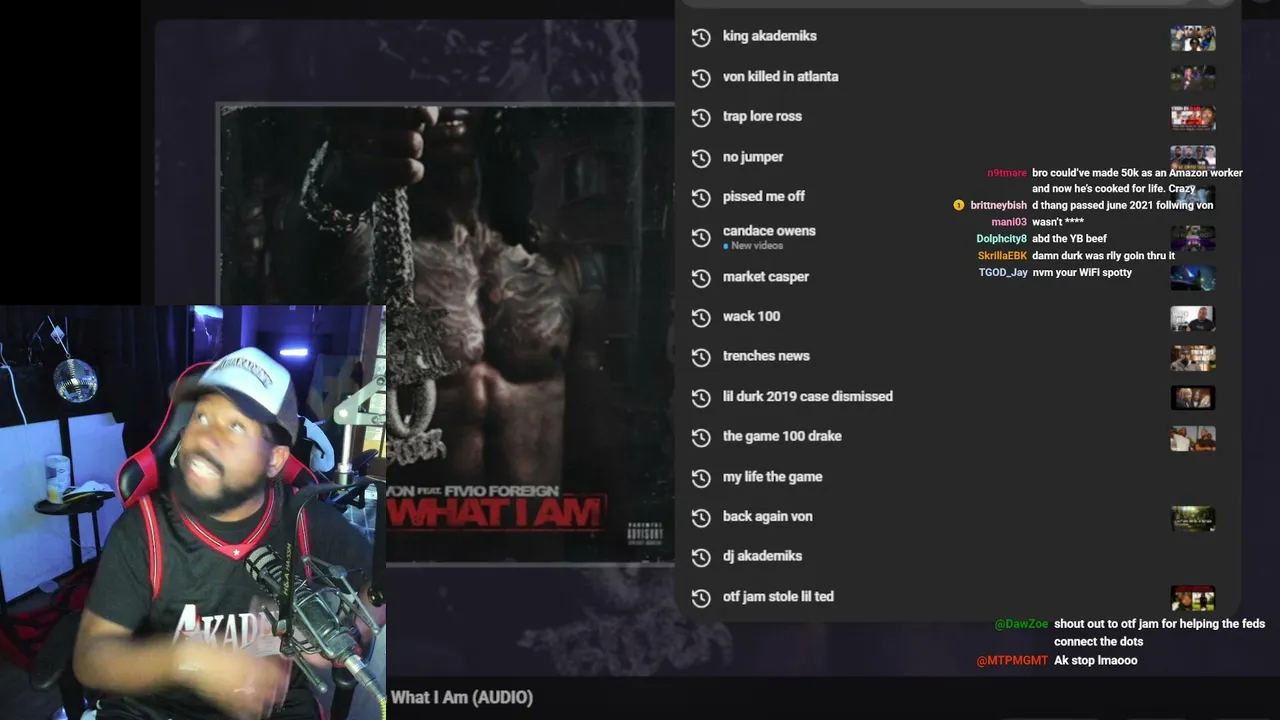This screenshot has width=1280, height=720.
Task: Click chat username 'brittneybish'
Action: [x=998, y=205]
